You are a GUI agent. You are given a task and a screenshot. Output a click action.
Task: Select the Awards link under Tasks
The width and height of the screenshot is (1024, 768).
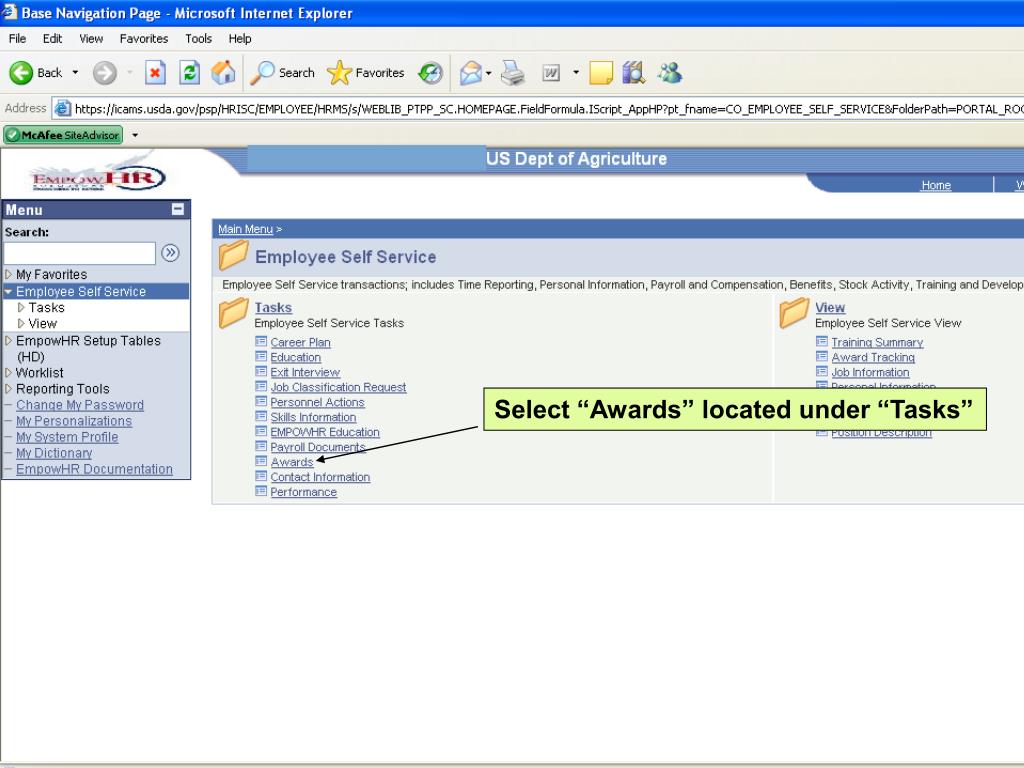pyautogui.click(x=291, y=462)
